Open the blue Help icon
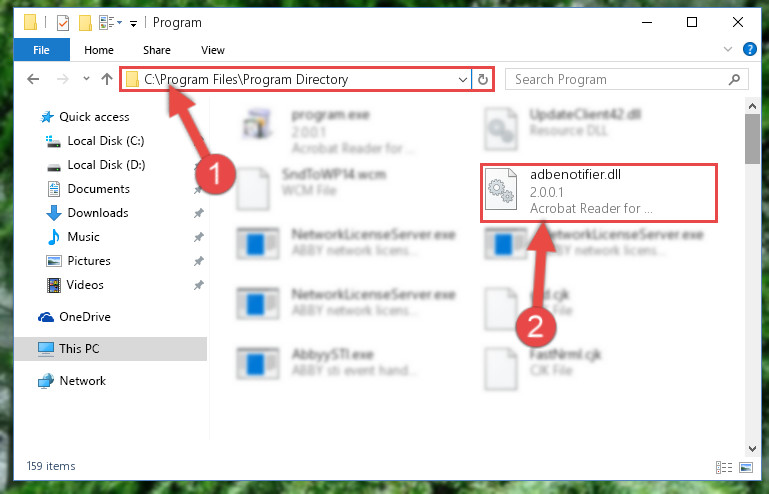Viewport: 769px width, 494px height. click(749, 49)
